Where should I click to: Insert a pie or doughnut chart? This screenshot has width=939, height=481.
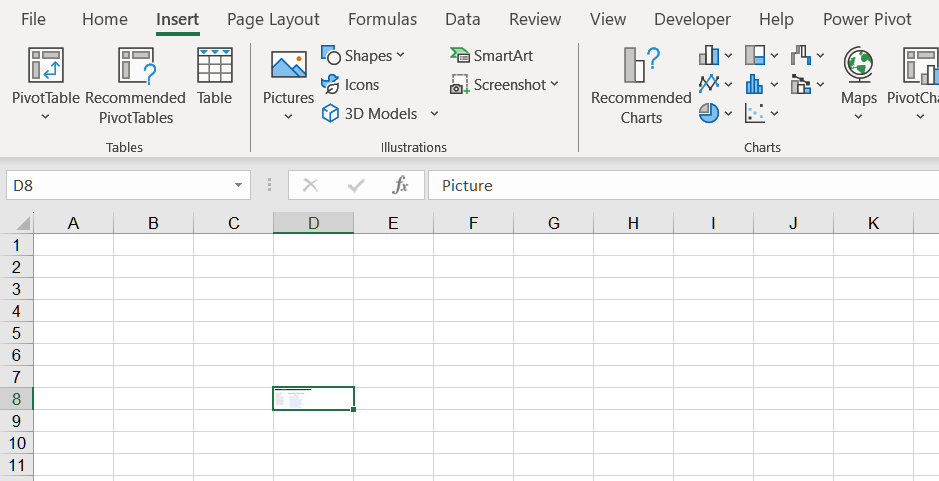pos(709,113)
